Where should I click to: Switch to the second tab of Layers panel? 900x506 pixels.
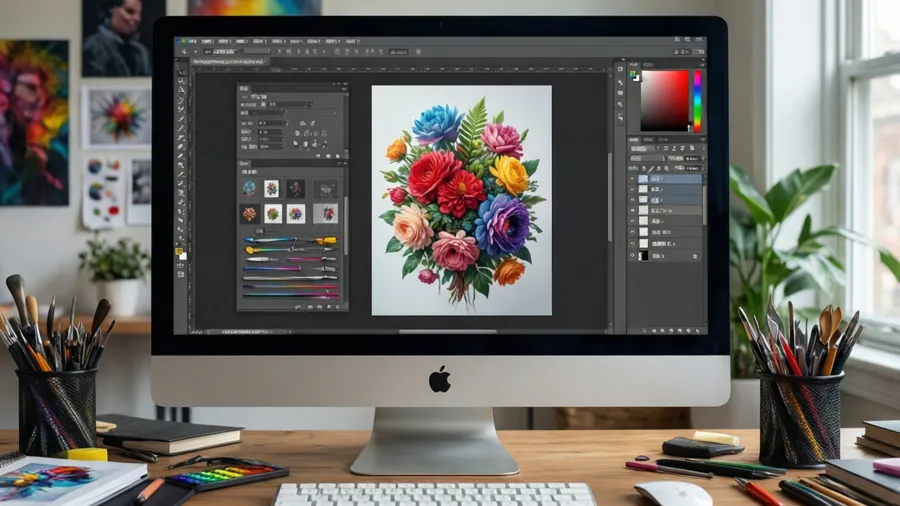[649, 139]
